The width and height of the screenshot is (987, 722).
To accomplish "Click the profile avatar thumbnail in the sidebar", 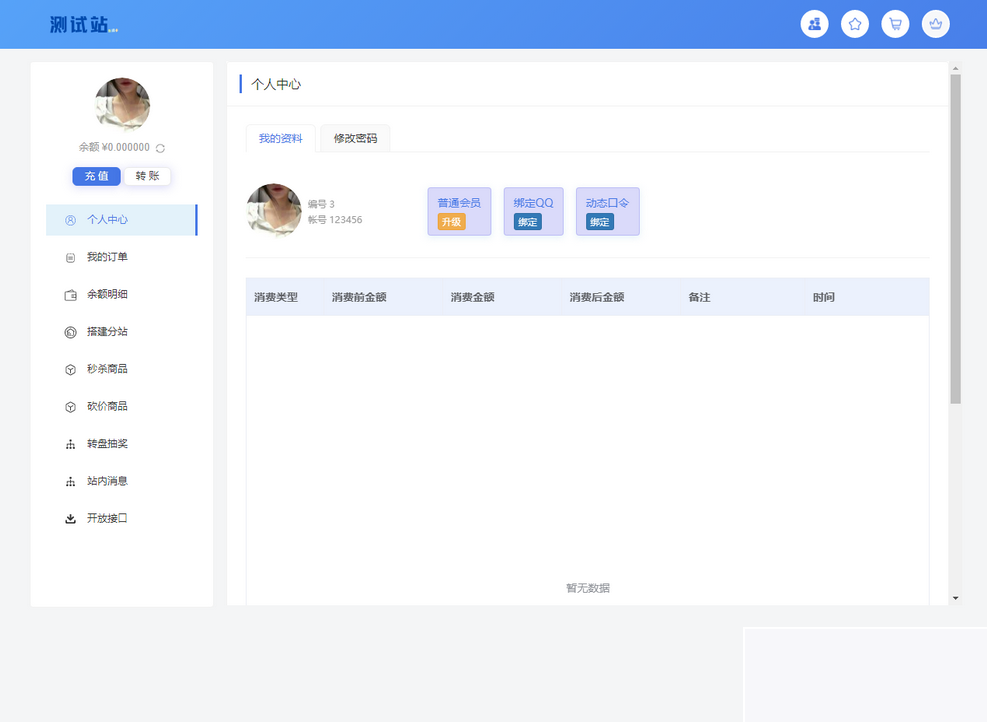I will click(x=122, y=103).
